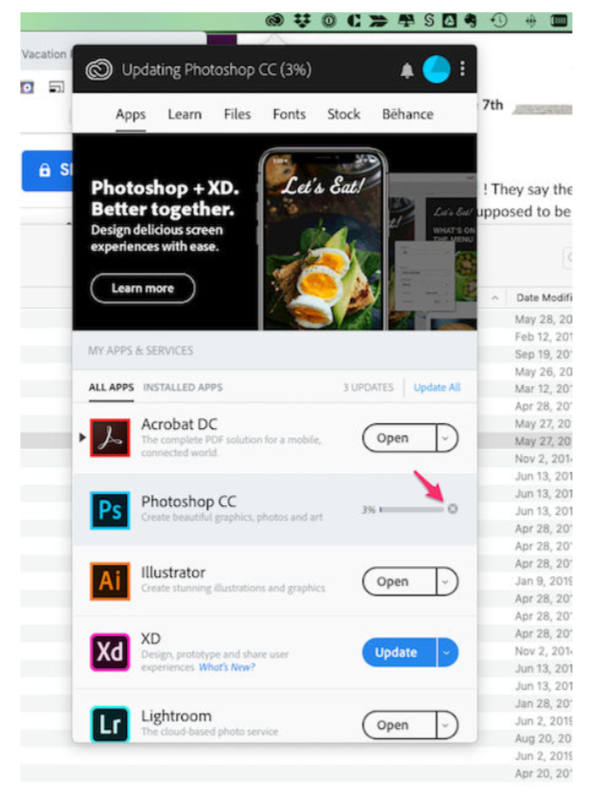
Task: Expand the Lightroom Open dropdown arrow
Action: pyautogui.click(x=446, y=725)
